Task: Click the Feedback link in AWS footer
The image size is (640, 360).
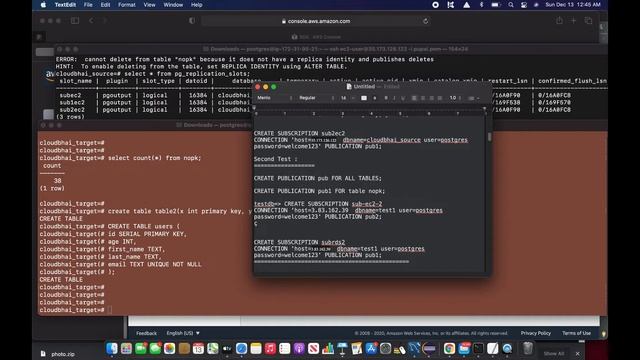Action: coord(146,333)
